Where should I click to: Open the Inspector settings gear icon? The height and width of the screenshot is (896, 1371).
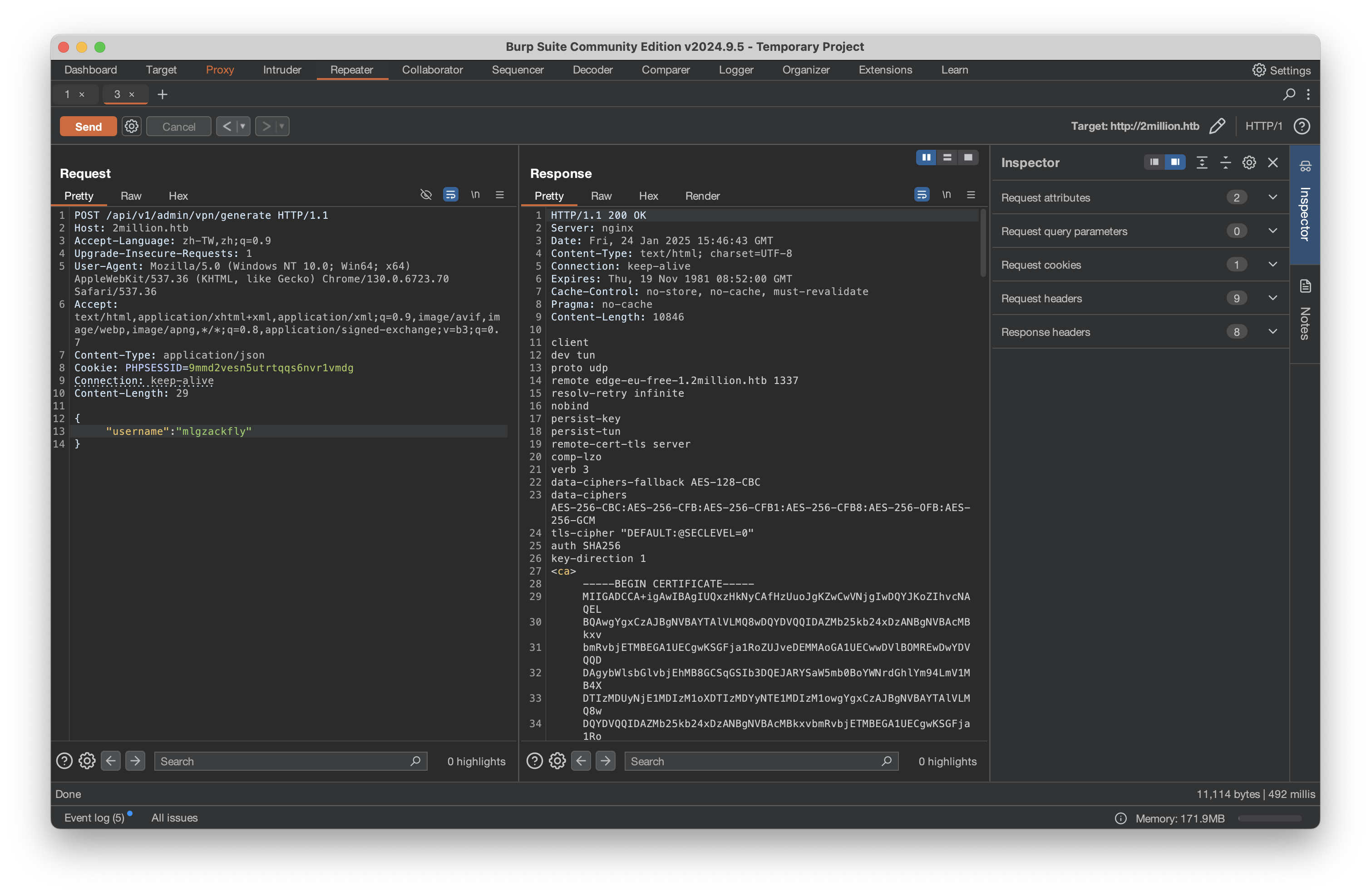(x=1248, y=162)
